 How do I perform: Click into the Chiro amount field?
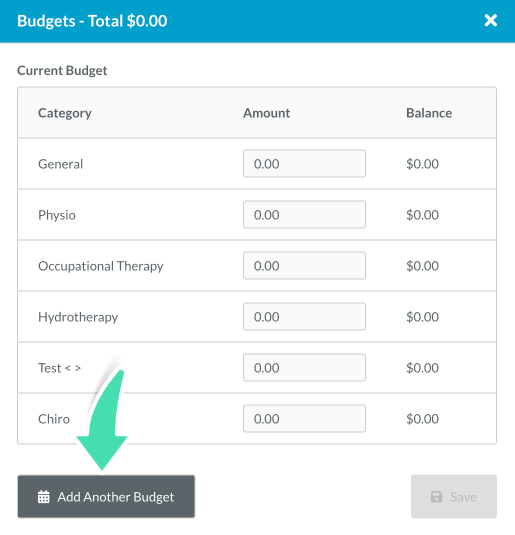pos(304,419)
